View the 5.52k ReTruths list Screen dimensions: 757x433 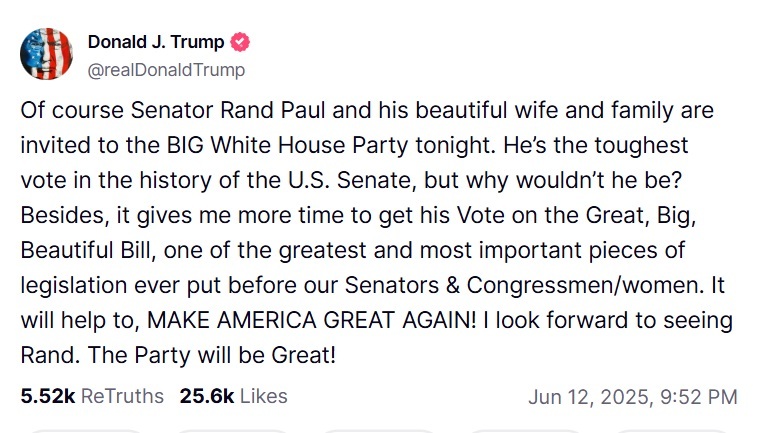pos(92,396)
